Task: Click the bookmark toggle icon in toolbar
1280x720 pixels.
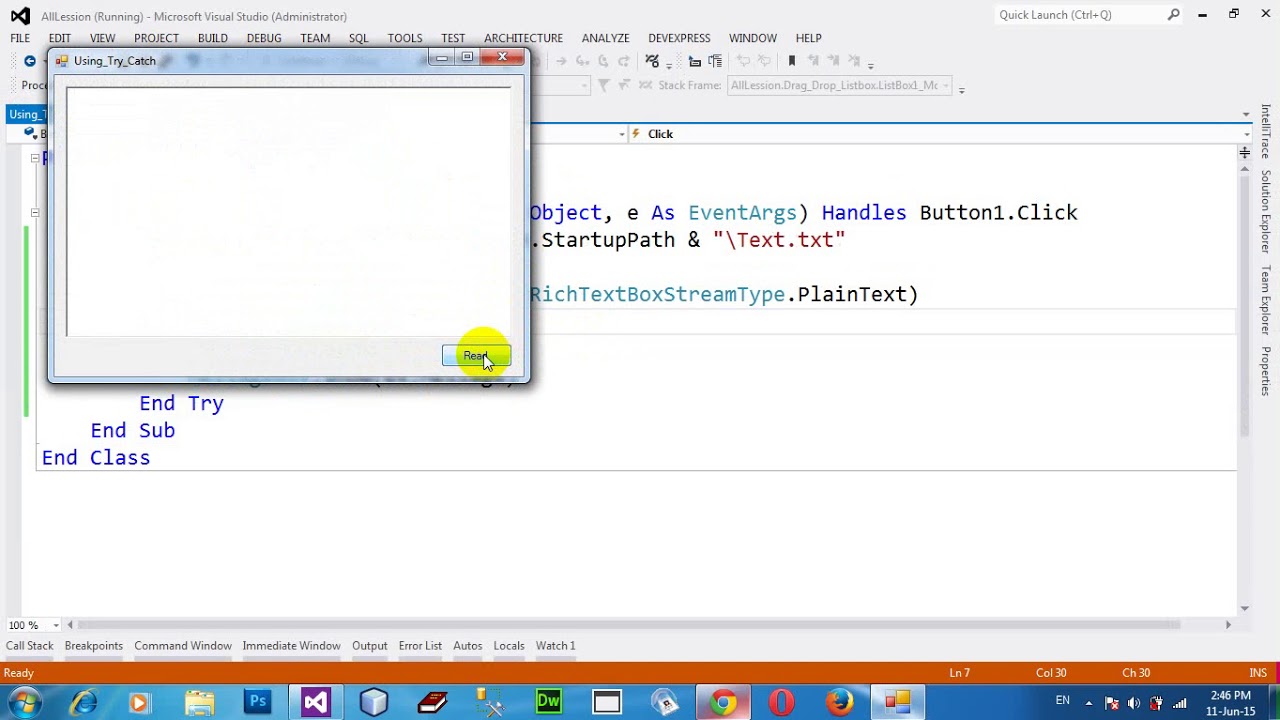Action: [792, 61]
